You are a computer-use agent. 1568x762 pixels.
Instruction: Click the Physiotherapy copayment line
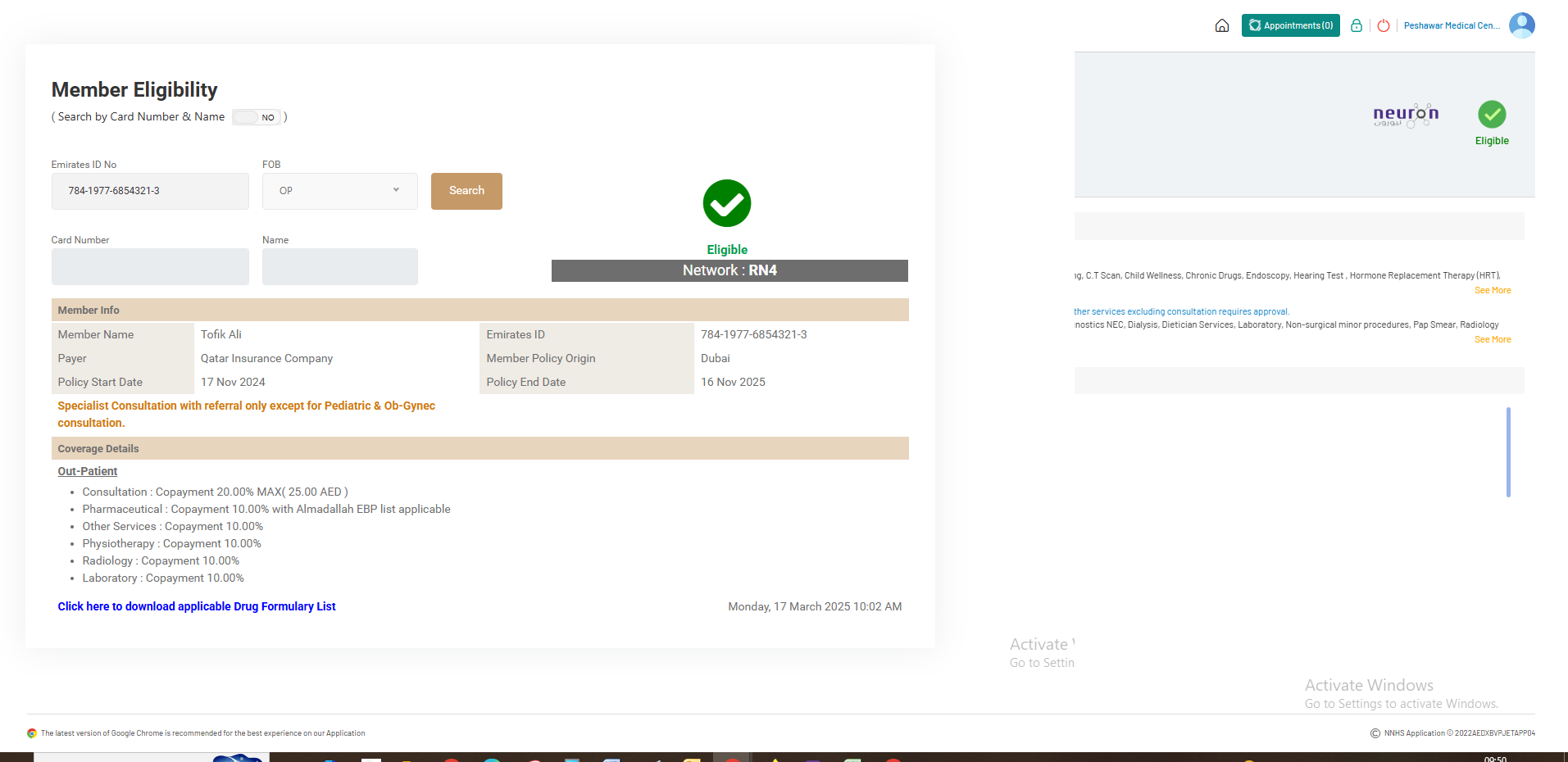171,543
